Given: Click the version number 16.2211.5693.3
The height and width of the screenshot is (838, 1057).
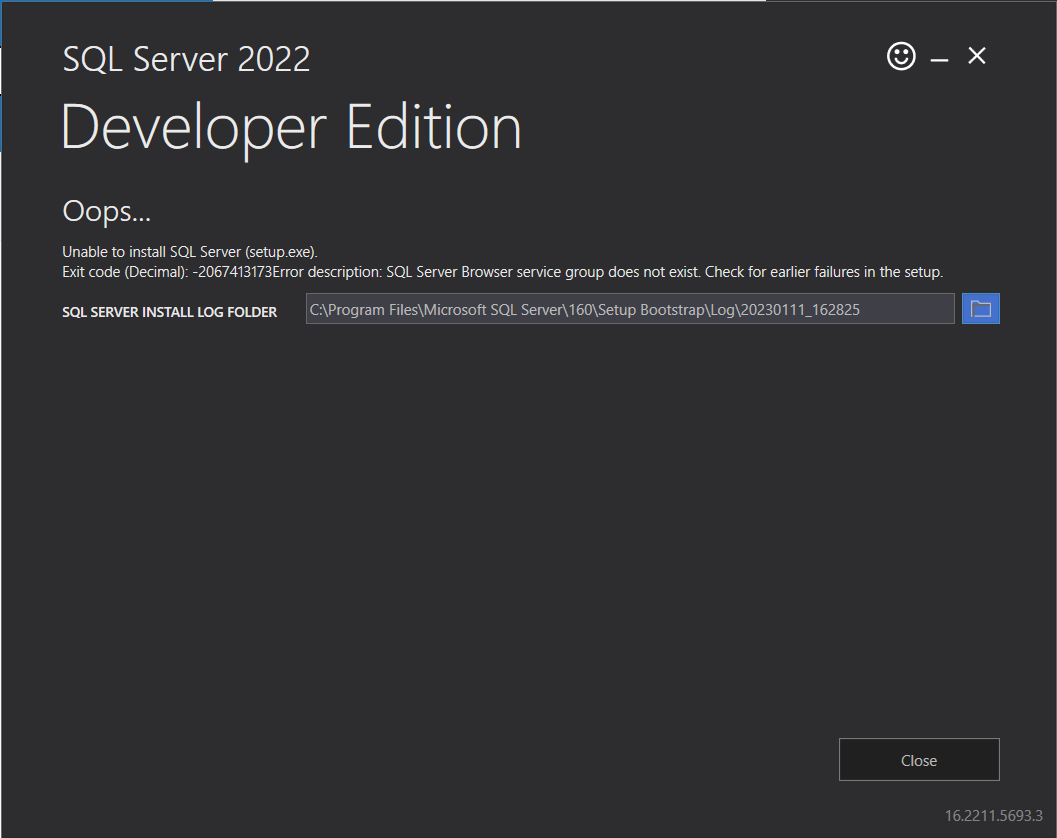Looking at the screenshot, I should click(993, 816).
